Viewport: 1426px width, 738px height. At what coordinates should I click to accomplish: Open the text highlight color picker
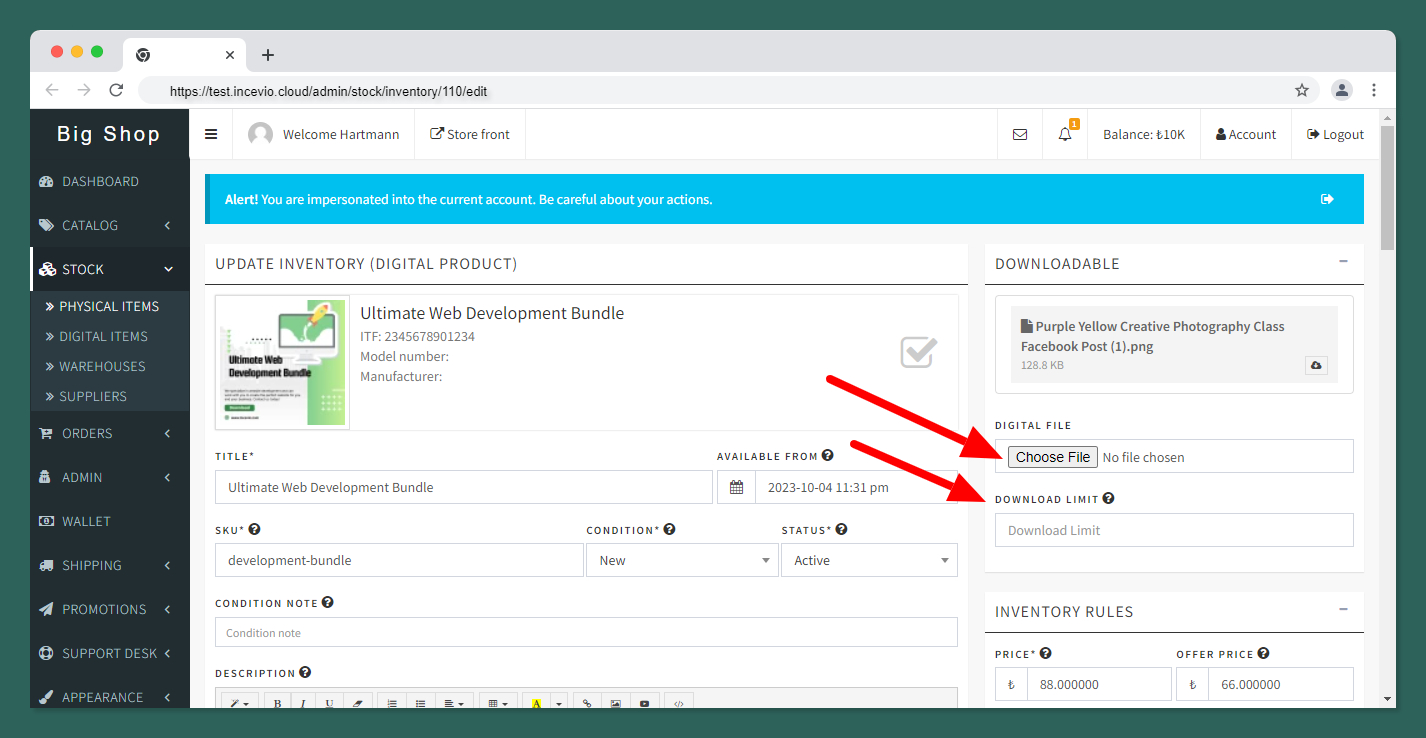536,703
